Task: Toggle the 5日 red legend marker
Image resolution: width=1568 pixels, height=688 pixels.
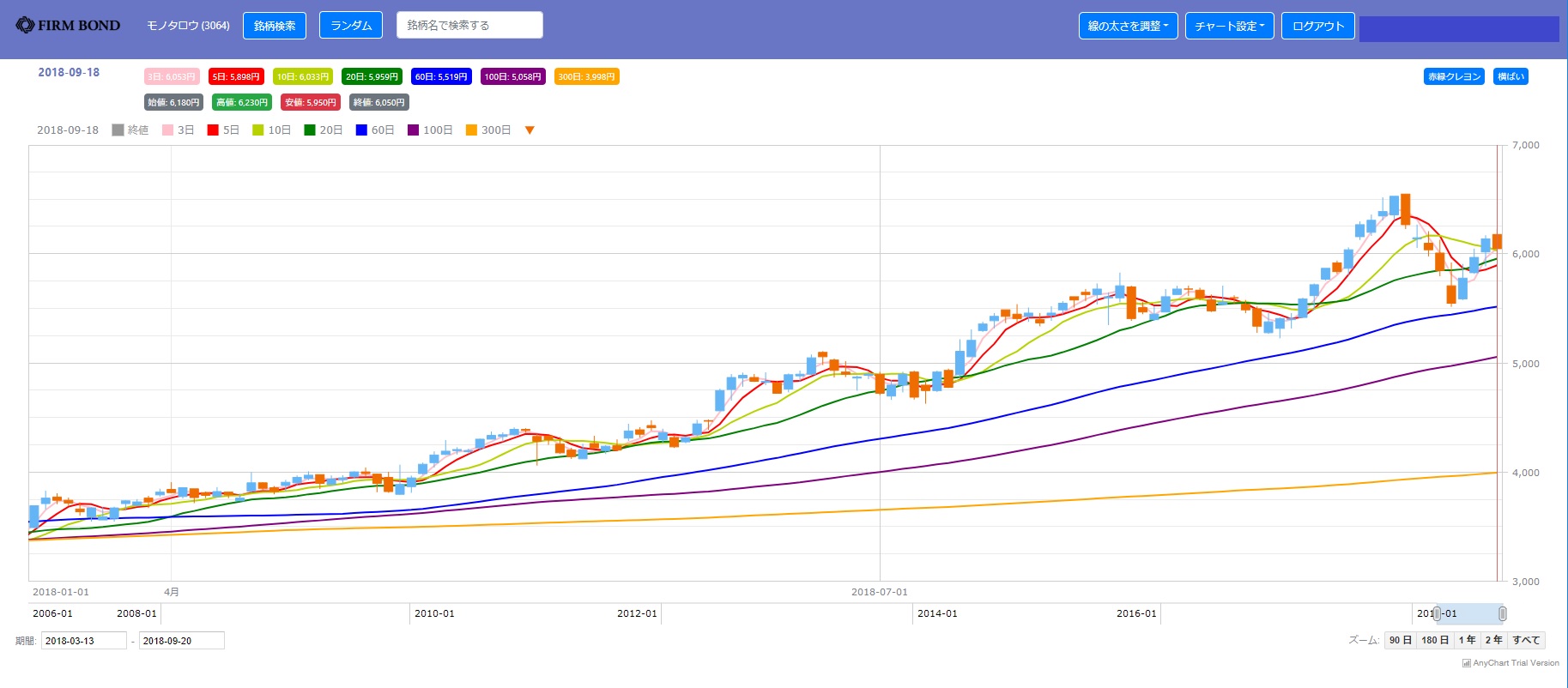Action: point(213,130)
